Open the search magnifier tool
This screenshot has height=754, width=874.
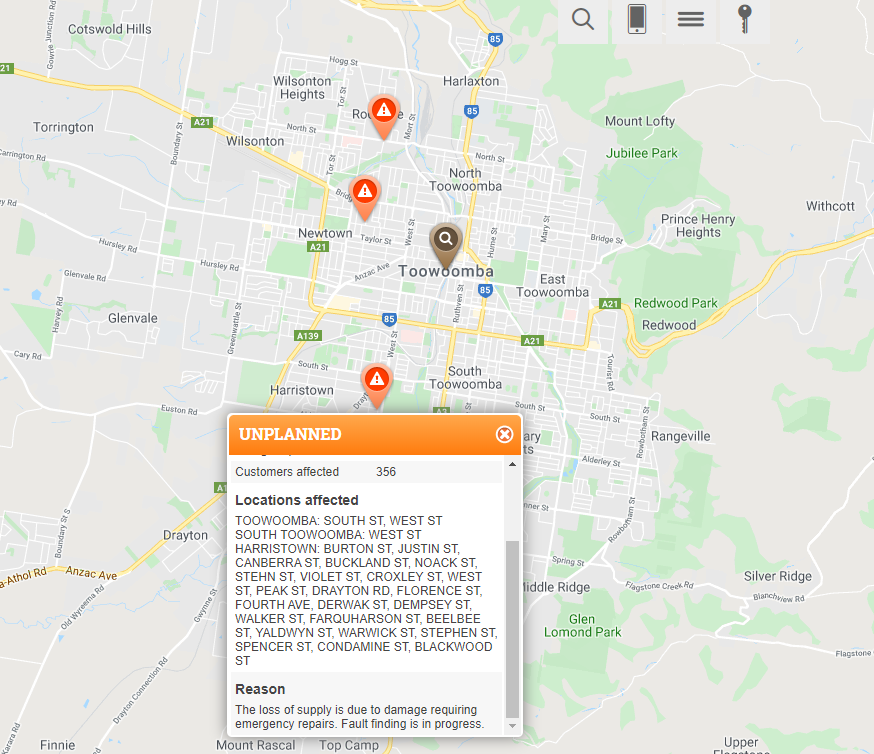(582, 20)
